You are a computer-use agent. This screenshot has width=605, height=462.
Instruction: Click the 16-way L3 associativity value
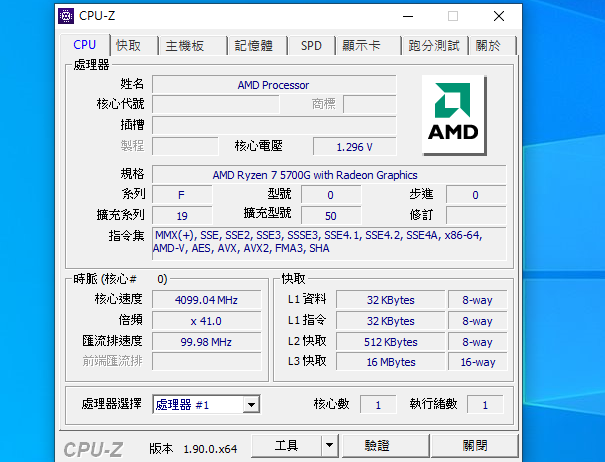pyautogui.click(x=477, y=362)
